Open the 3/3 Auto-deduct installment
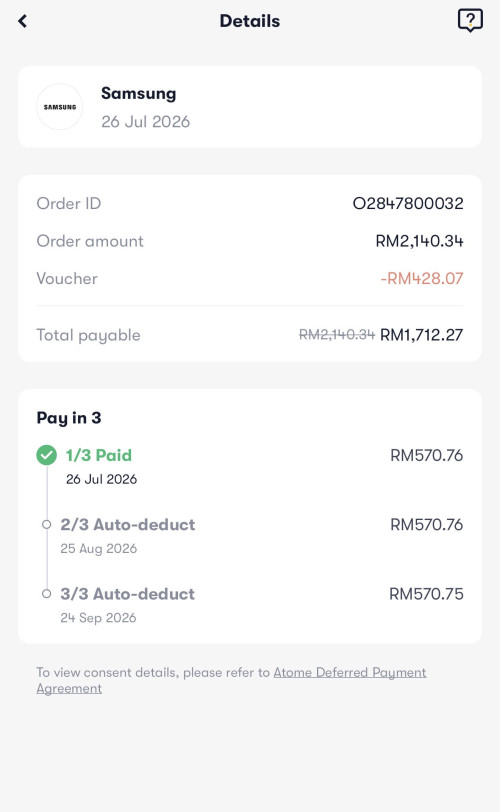The image size is (500, 812). [250, 605]
